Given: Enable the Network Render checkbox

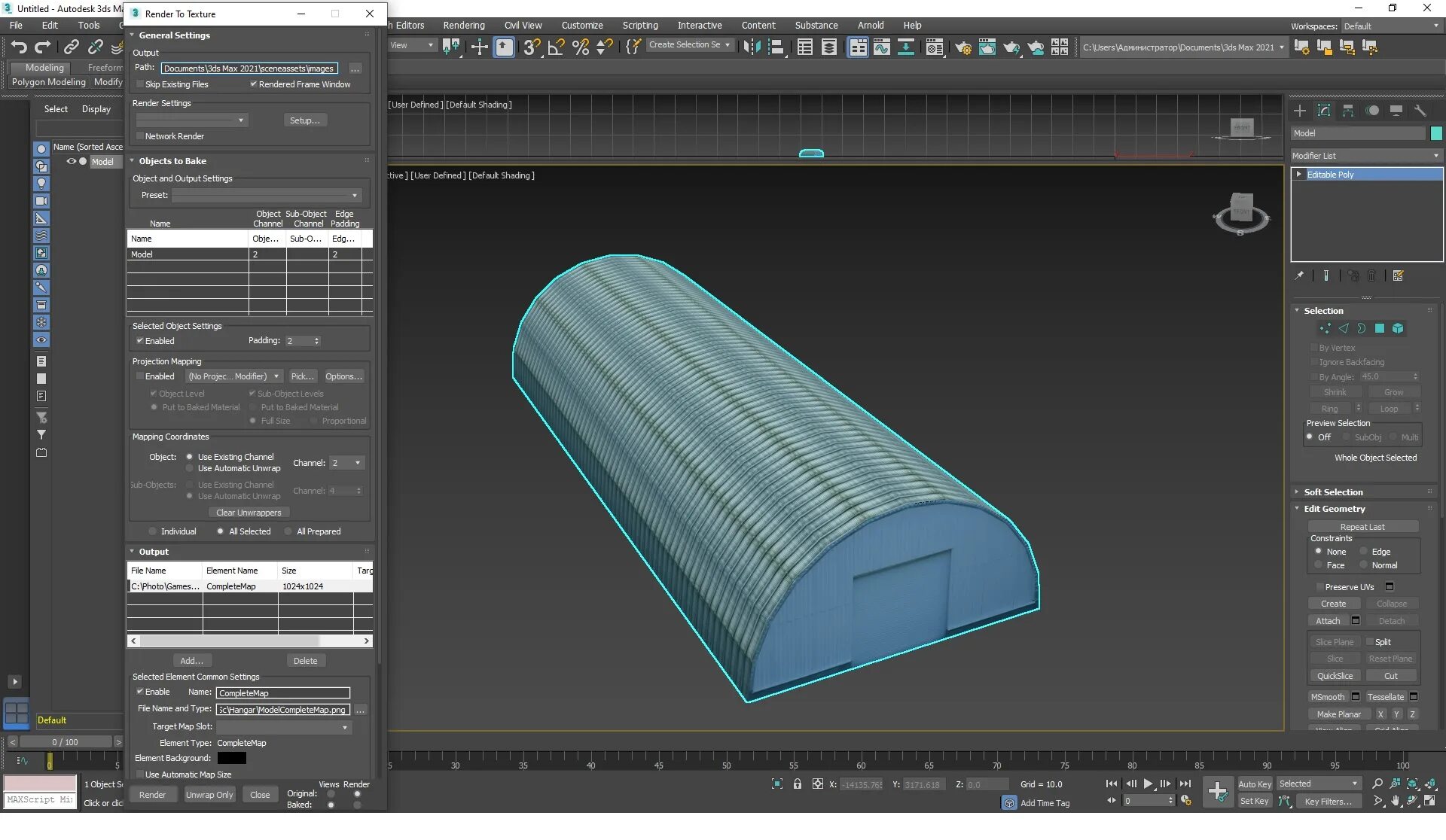Looking at the screenshot, I should pyautogui.click(x=139, y=136).
